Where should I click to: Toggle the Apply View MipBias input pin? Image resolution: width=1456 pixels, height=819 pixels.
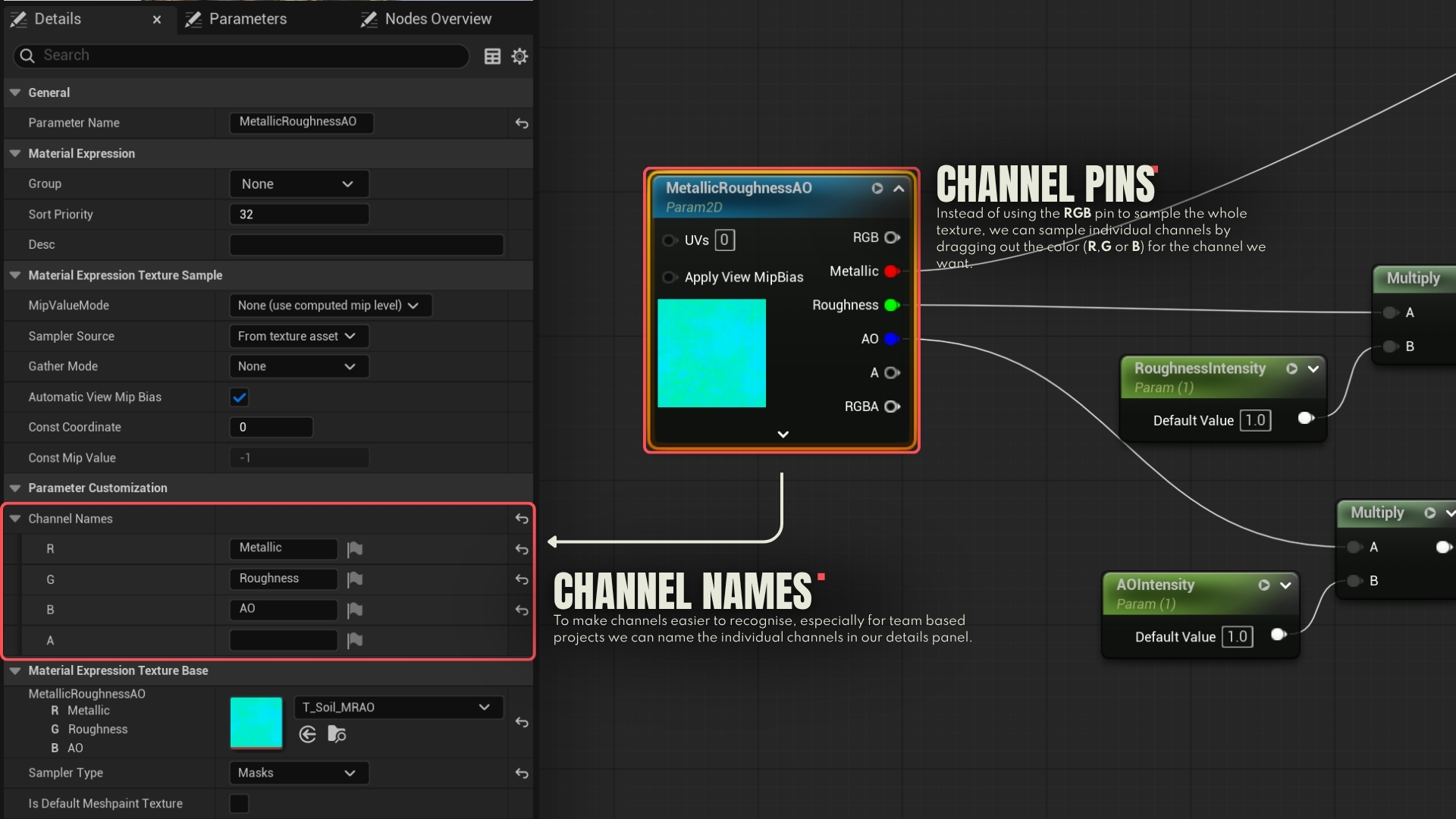click(x=669, y=278)
